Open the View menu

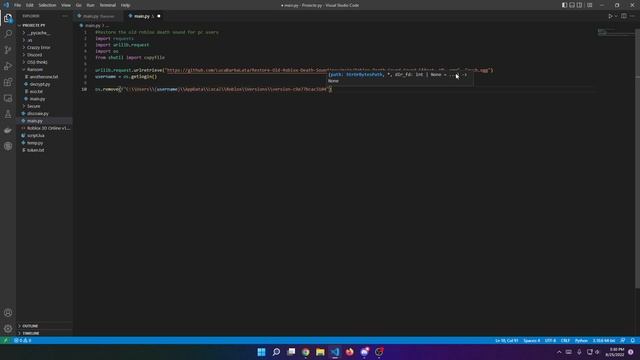[x=66, y=5]
